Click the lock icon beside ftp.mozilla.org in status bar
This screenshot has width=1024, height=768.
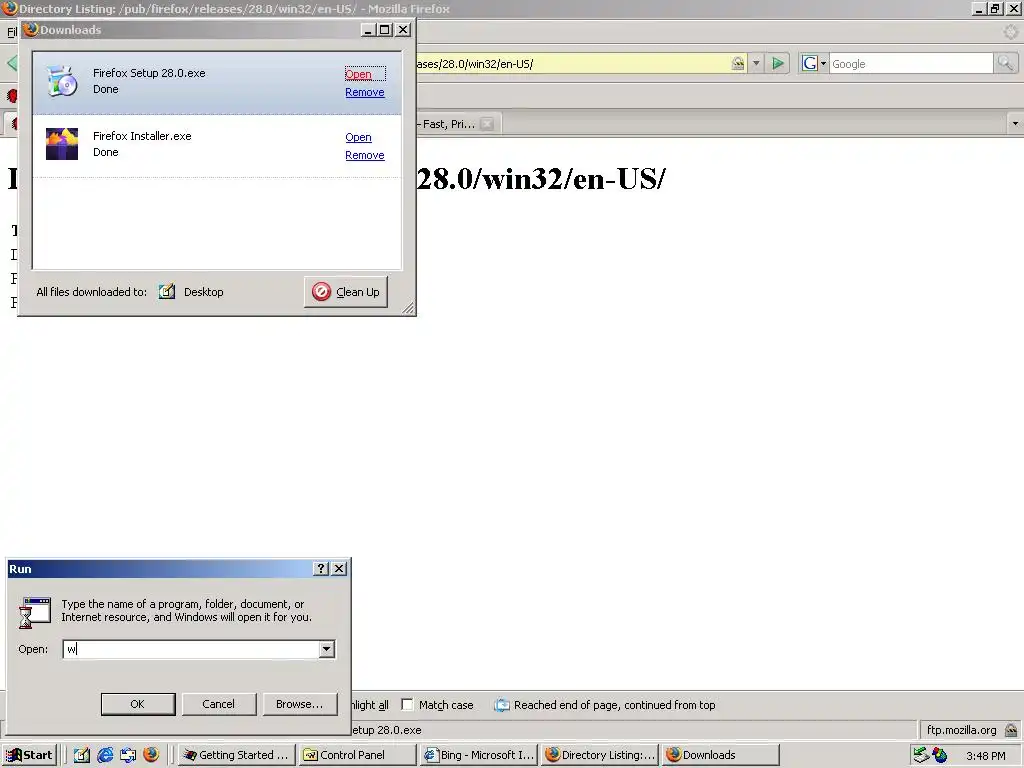pyautogui.click(x=1011, y=729)
